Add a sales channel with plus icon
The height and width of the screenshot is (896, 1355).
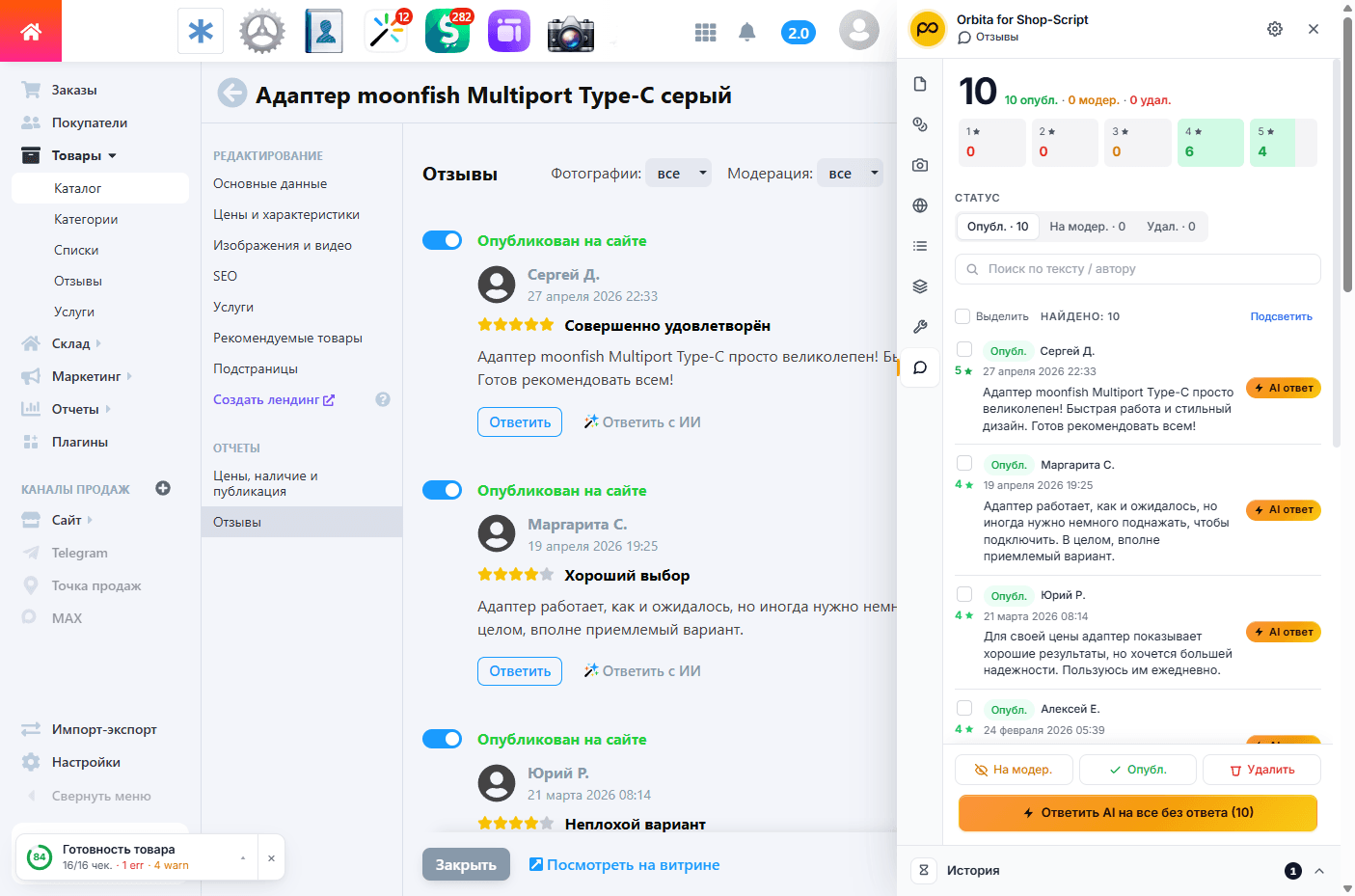163,488
